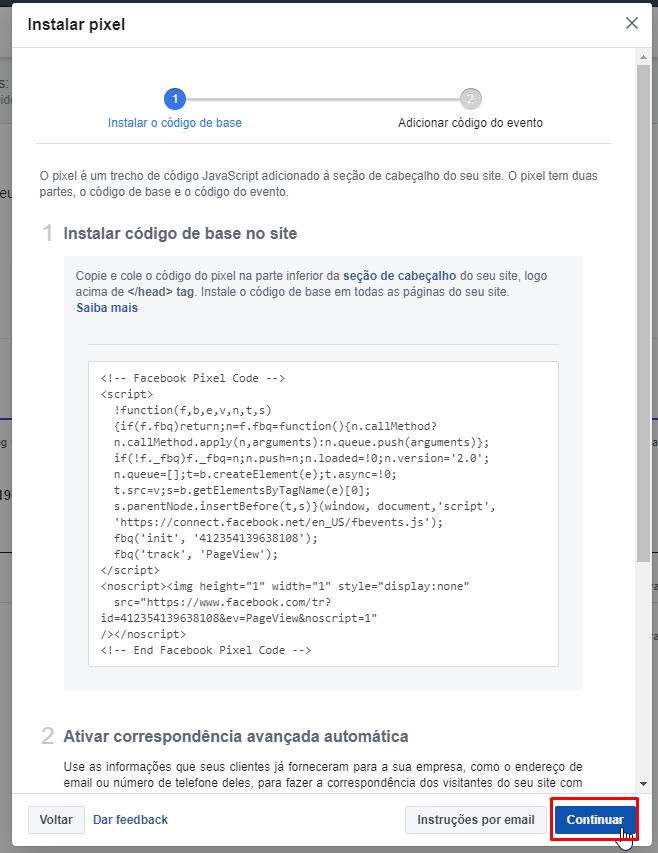Click the fbq('track', 'PageView') code line

[196, 554]
